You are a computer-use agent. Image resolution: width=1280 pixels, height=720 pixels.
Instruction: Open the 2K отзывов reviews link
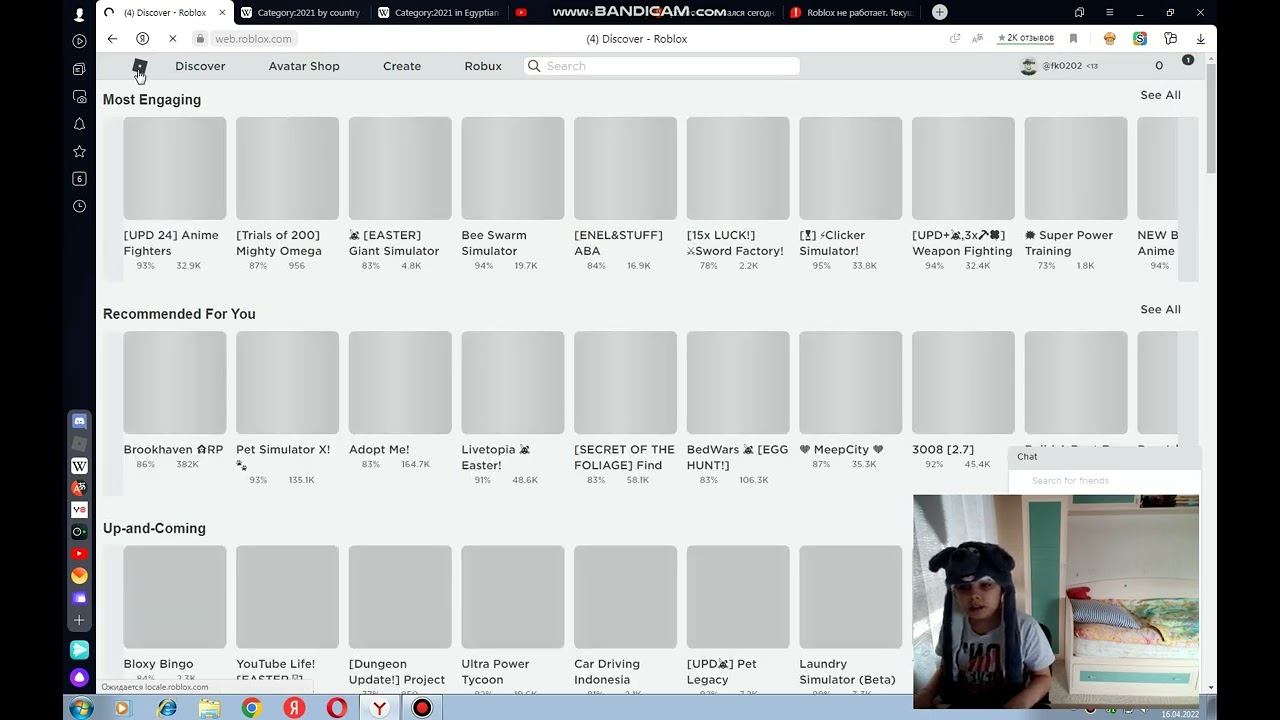[x=1026, y=38]
